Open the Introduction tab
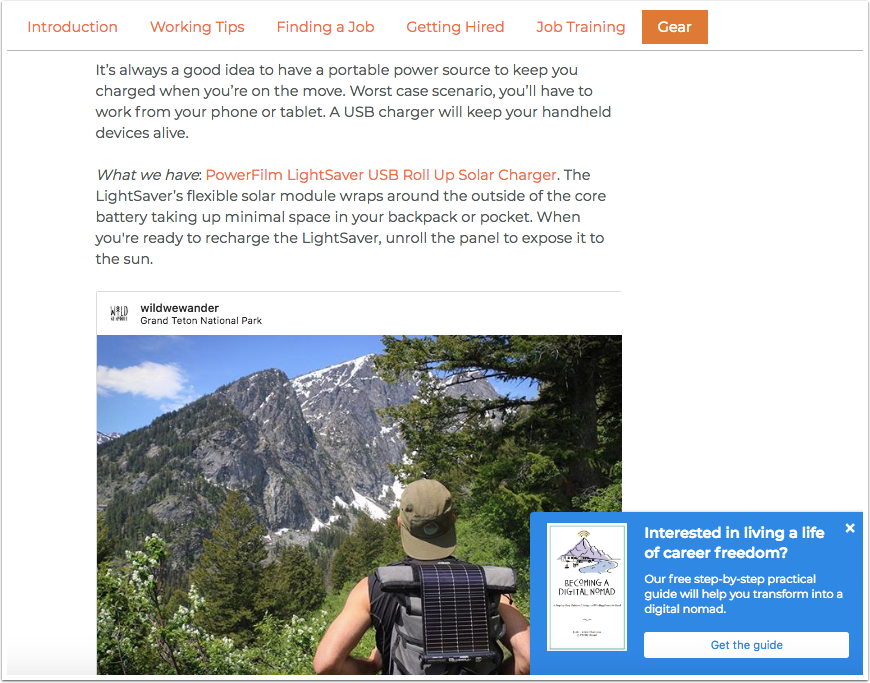Viewport: 870px width, 683px height. [x=72, y=27]
